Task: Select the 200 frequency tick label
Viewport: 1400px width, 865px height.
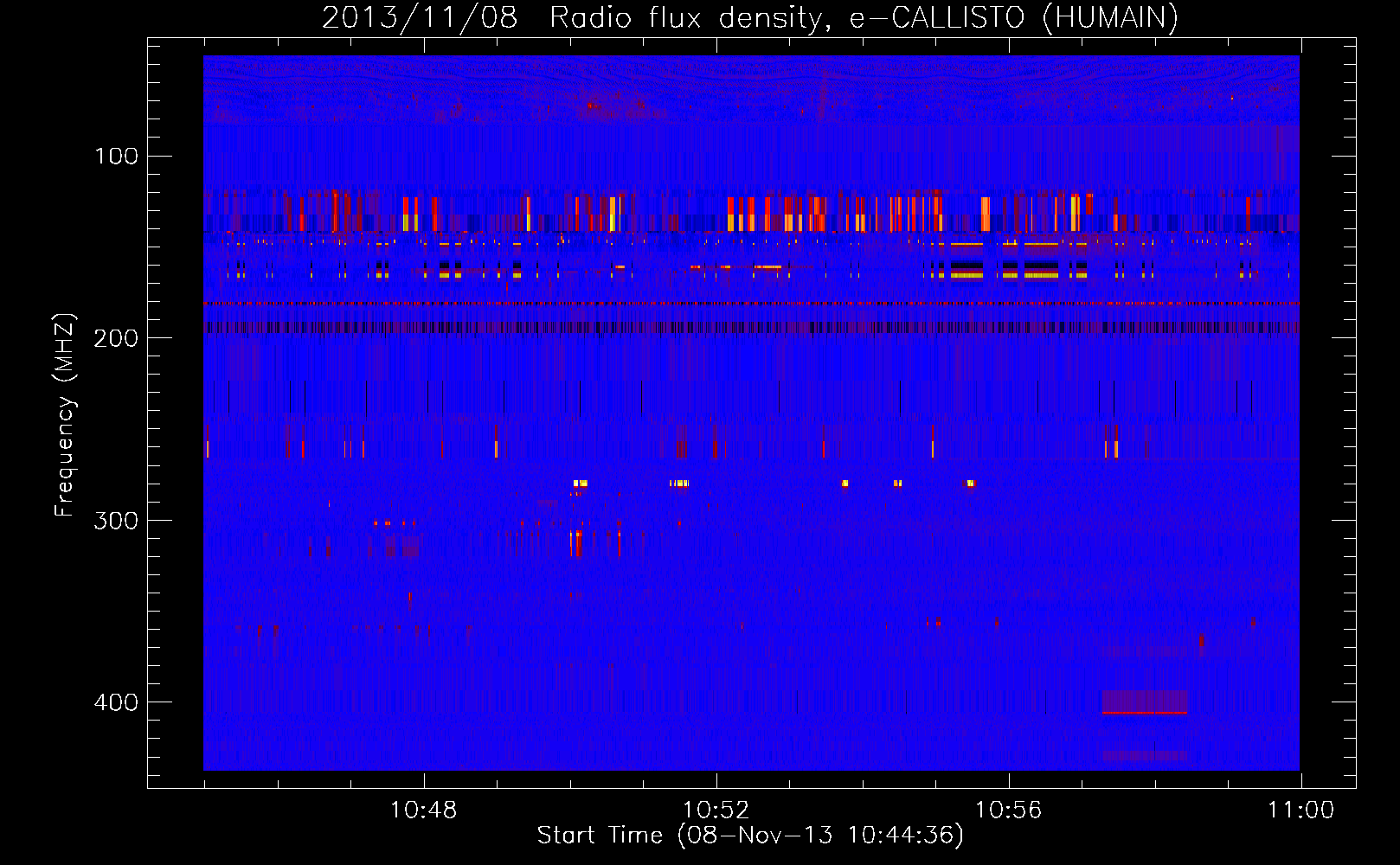Action: pyautogui.click(x=117, y=338)
